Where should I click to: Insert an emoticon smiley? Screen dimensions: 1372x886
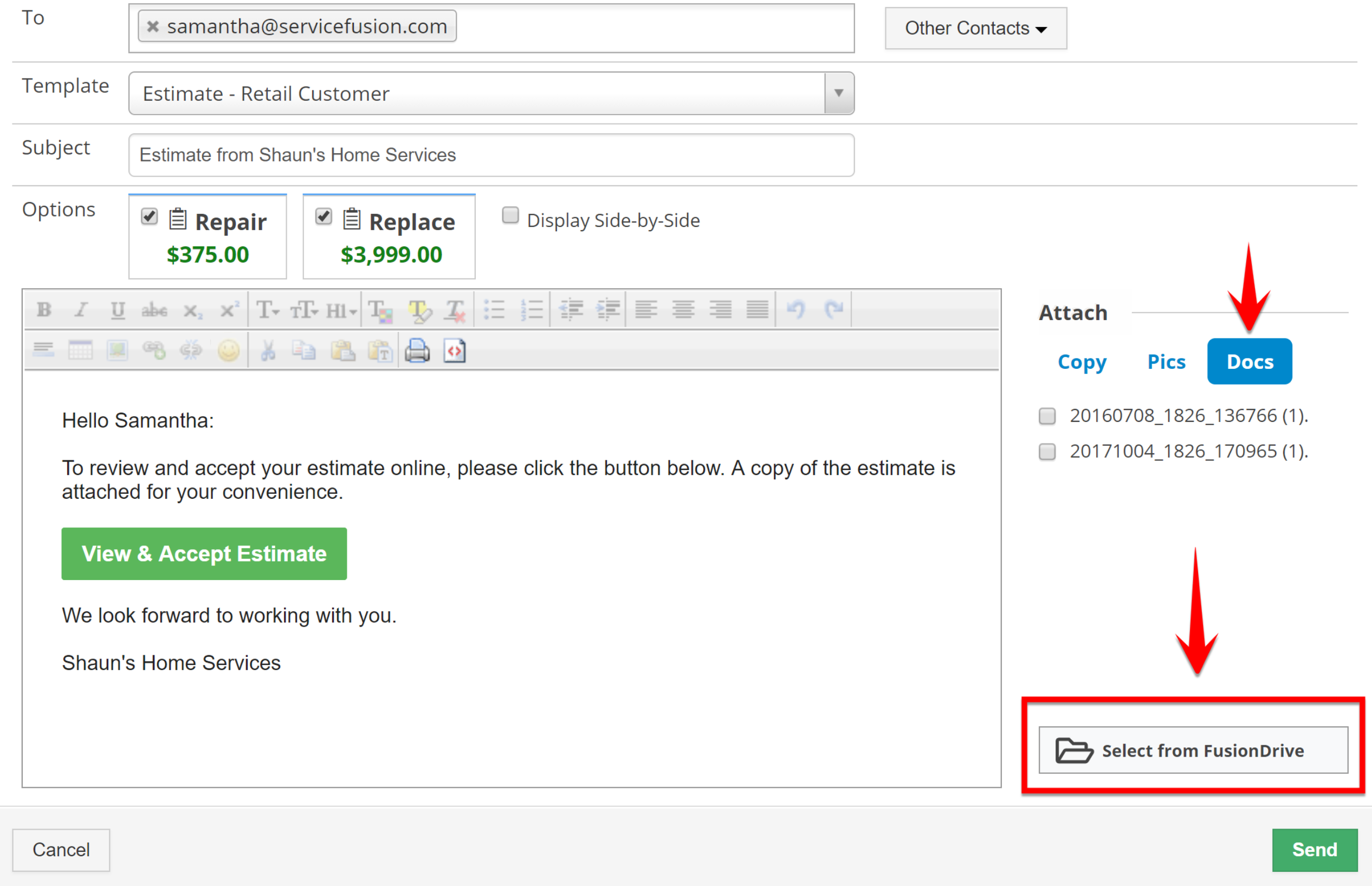(x=229, y=350)
